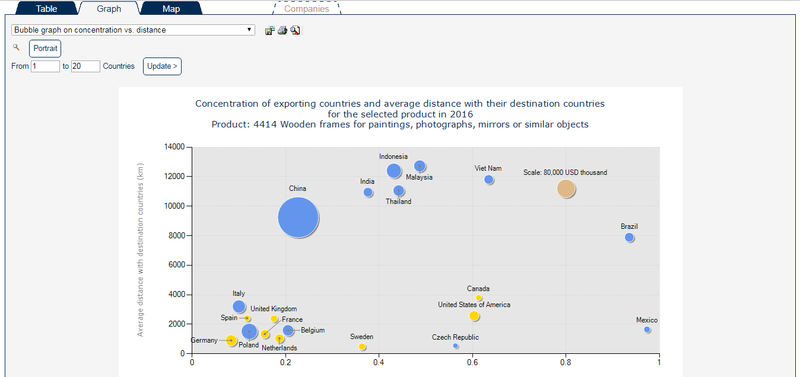Click the 'Czech Republic' label text

pos(455,337)
